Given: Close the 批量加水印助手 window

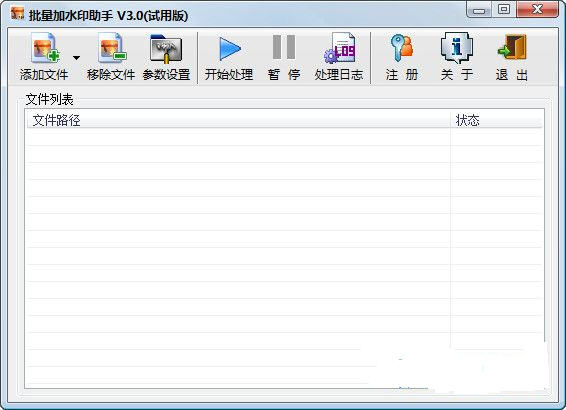Looking at the screenshot, I should [x=537, y=9].
